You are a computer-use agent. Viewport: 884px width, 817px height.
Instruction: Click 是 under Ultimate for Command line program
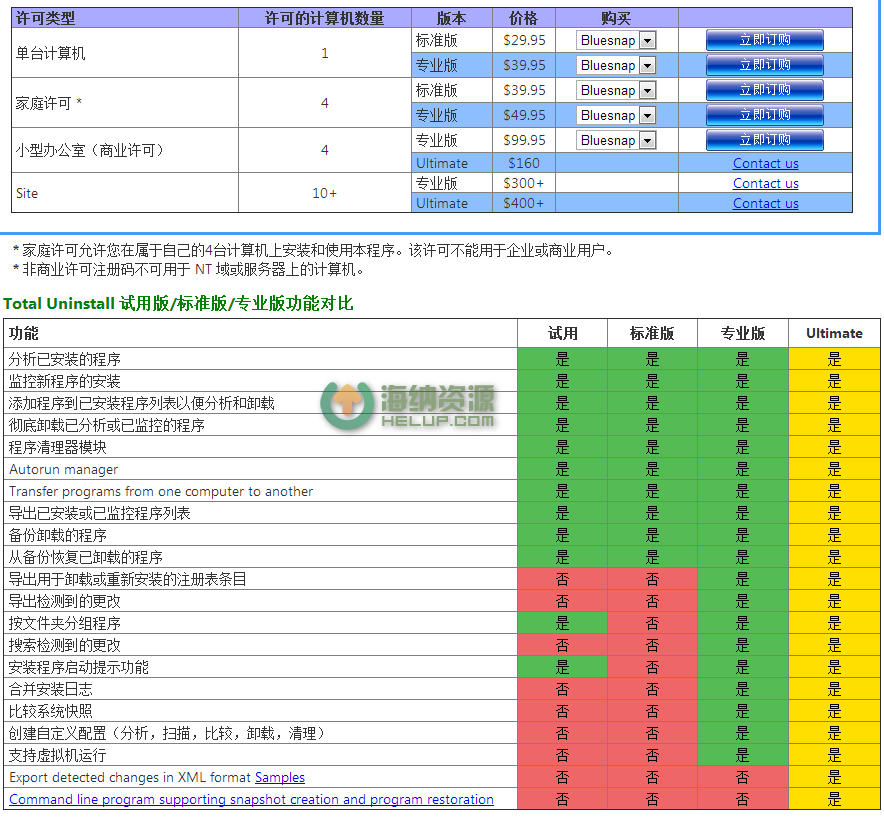834,800
